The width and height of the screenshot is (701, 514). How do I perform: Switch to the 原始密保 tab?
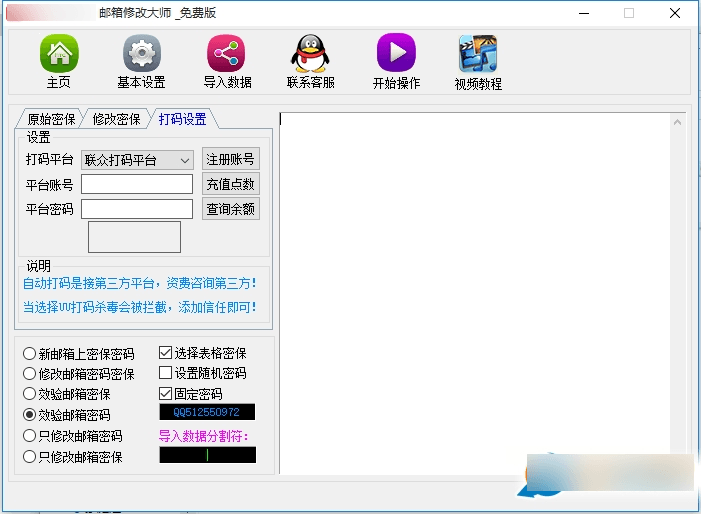pos(48,119)
